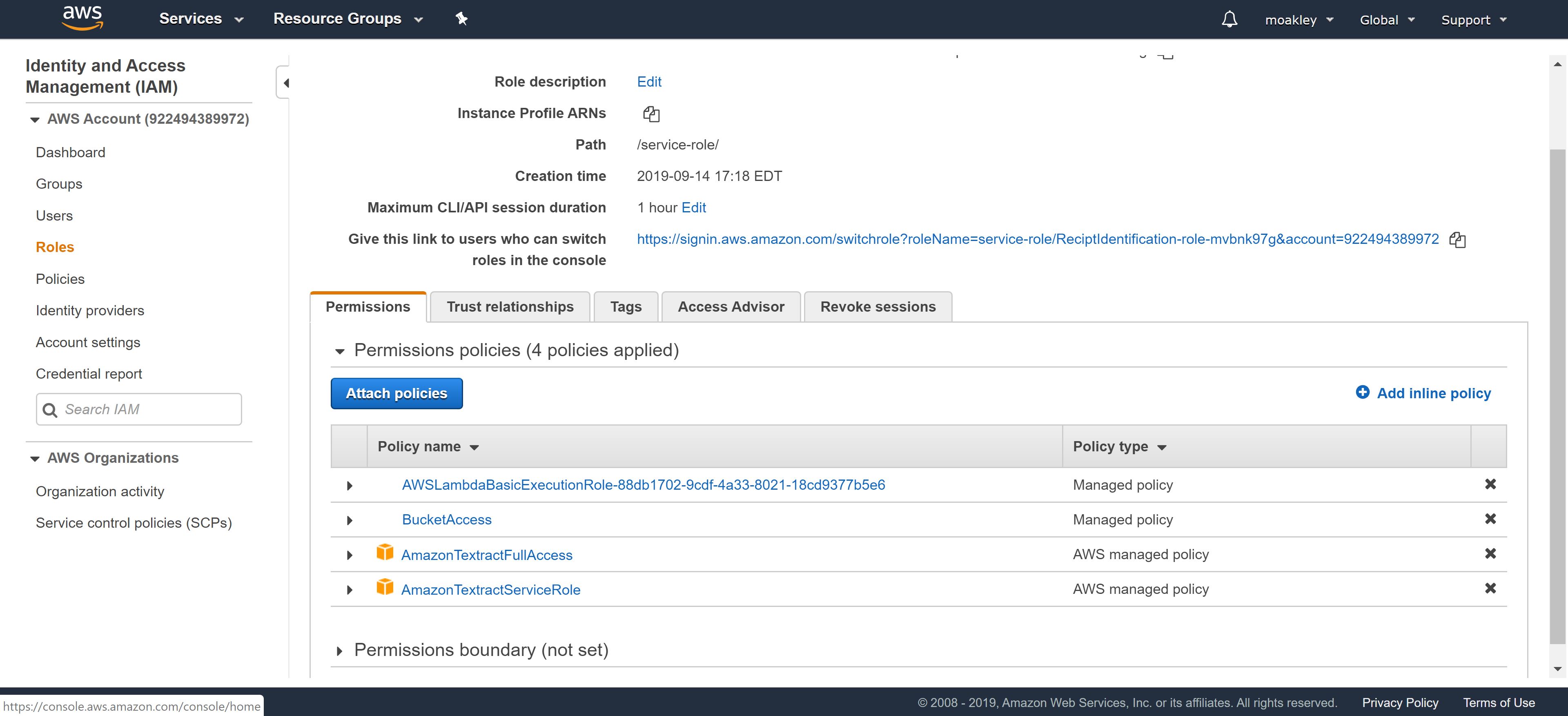Switch to the Trust relationships tab
Image resolution: width=1568 pixels, height=716 pixels.
[x=510, y=307]
